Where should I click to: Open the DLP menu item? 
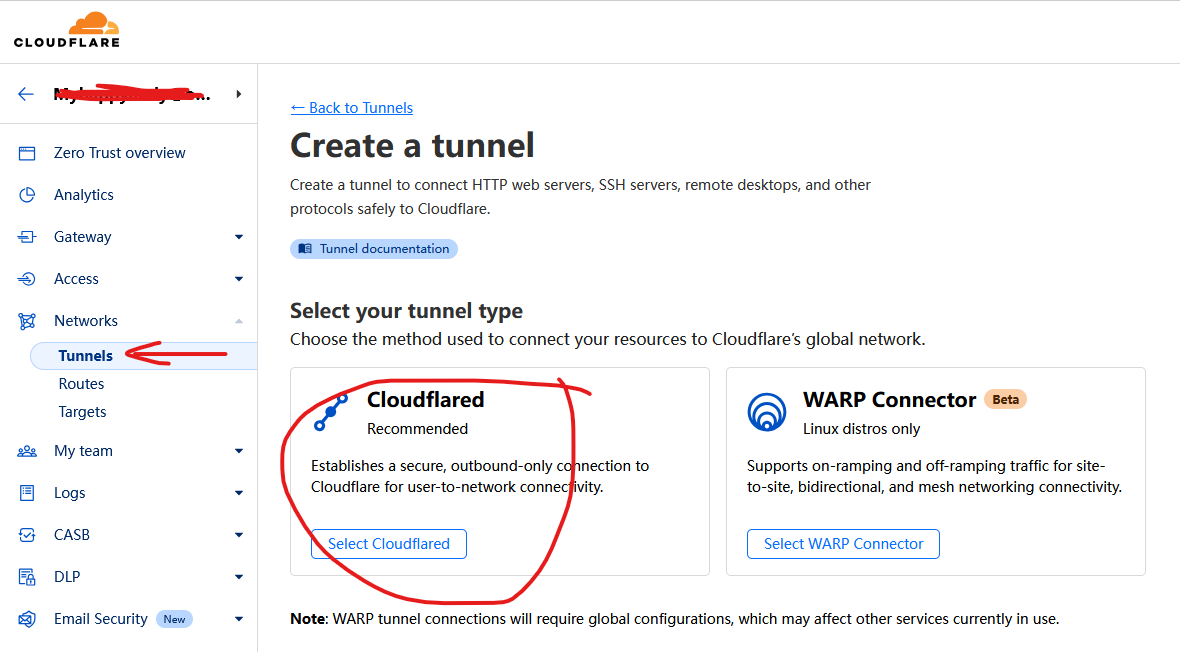tap(67, 577)
